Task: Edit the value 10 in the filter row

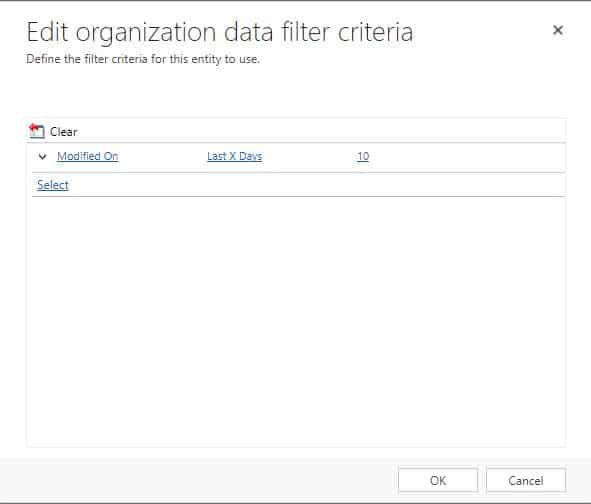Action: 363,156
